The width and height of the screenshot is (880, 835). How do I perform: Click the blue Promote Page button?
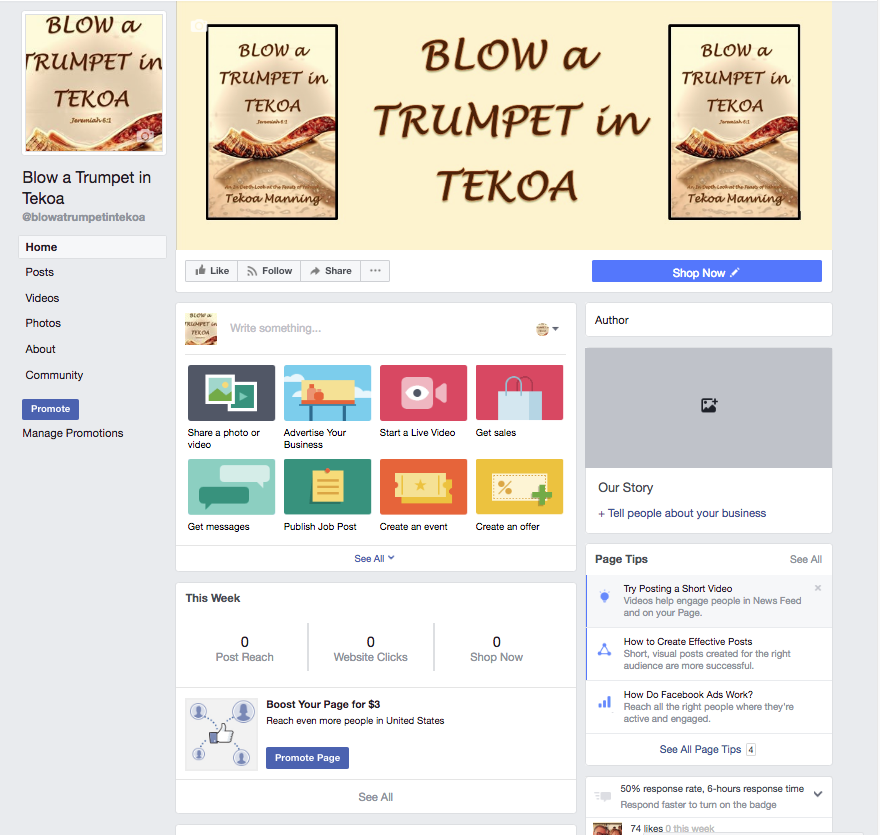point(307,758)
